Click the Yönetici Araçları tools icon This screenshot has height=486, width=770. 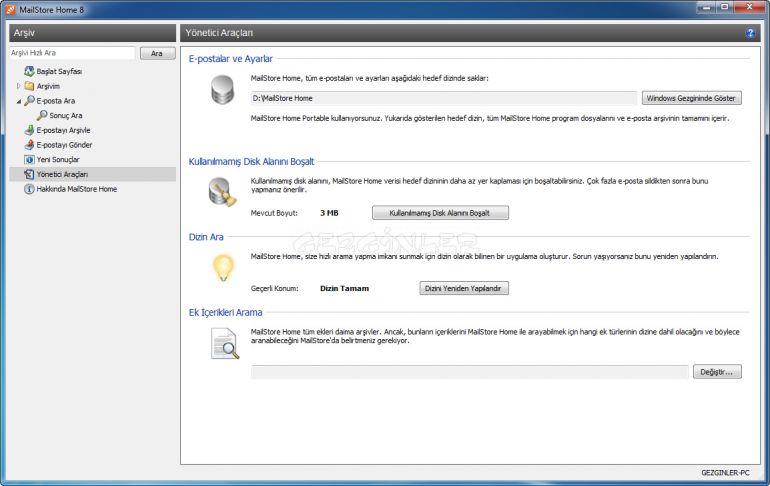pos(29,174)
